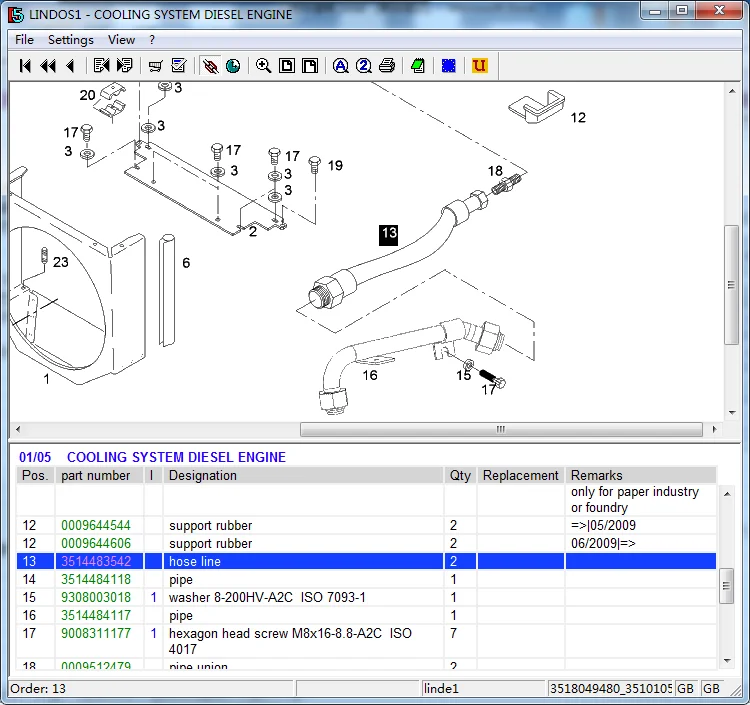Viewport: 750px width, 705px height.
Task: Open the File menu
Action: (x=24, y=40)
